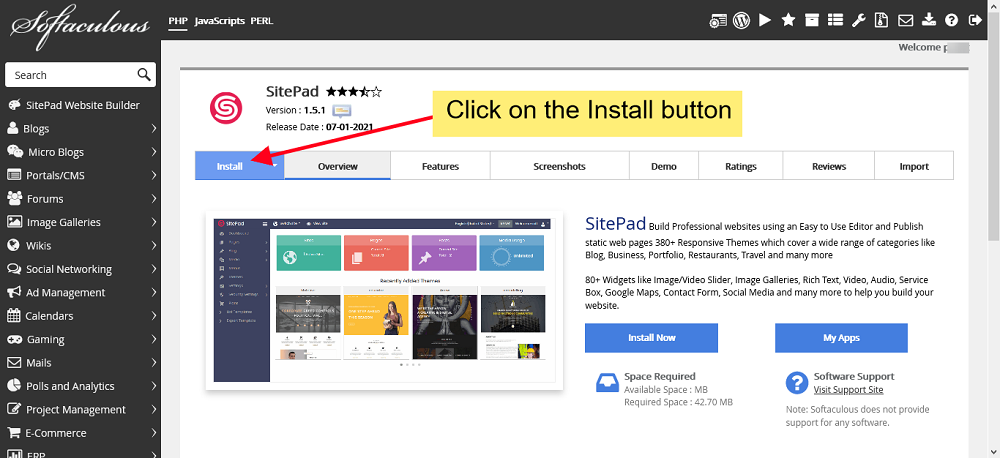Click the Space Required inbox icon

coord(607,382)
